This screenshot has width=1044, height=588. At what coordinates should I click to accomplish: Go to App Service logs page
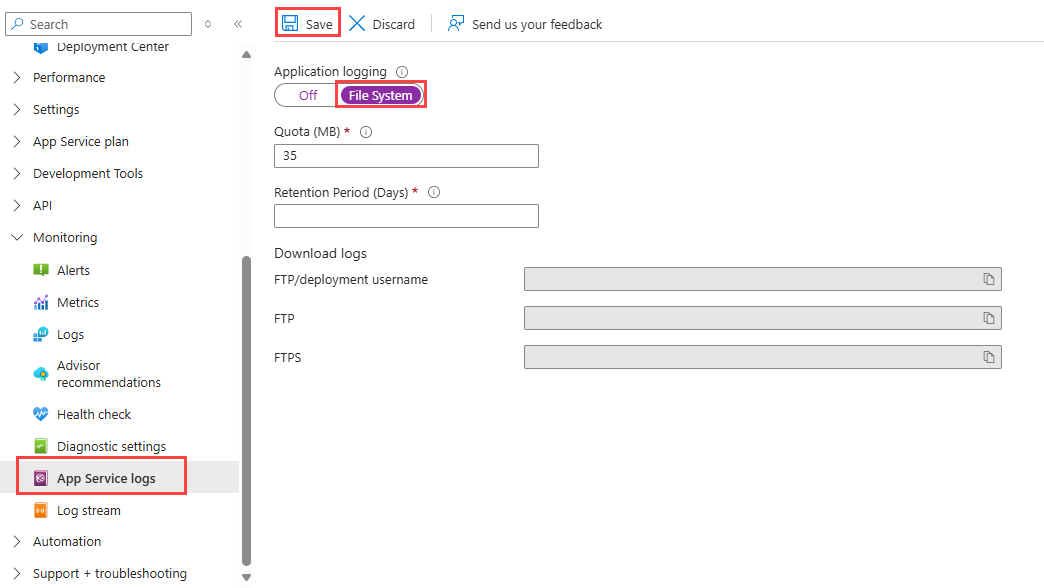pyautogui.click(x=104, y=477)
